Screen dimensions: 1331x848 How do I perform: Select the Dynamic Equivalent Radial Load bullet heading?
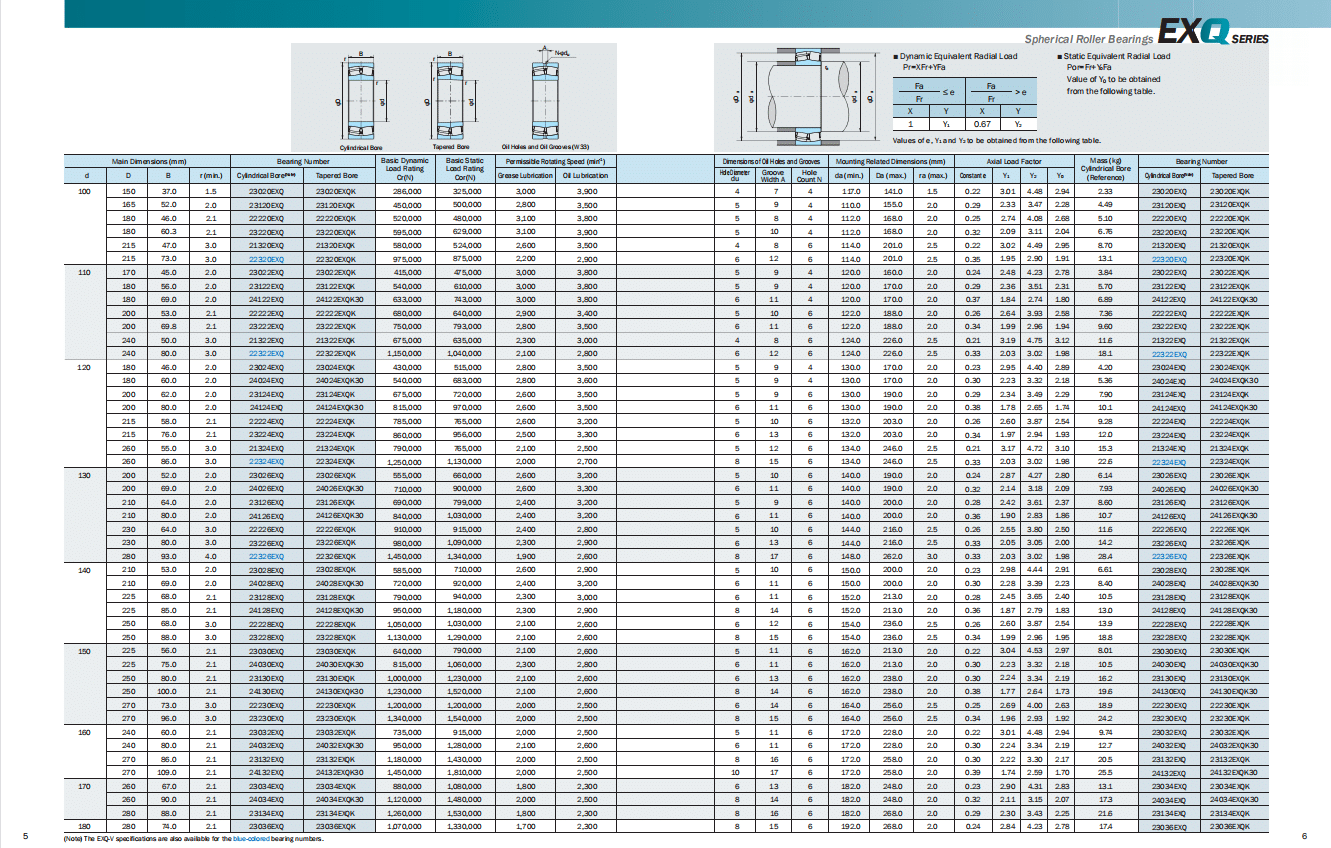click(x=954, y=56)
